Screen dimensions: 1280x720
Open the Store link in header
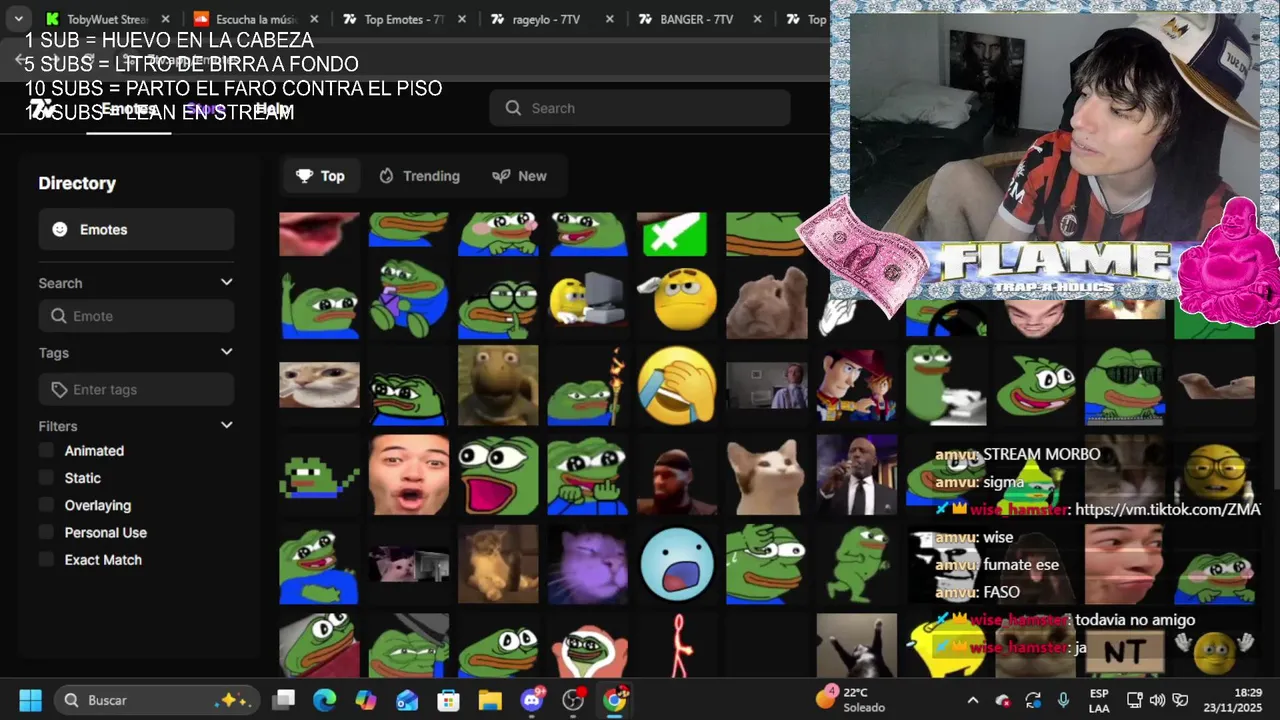click(204, 108)
